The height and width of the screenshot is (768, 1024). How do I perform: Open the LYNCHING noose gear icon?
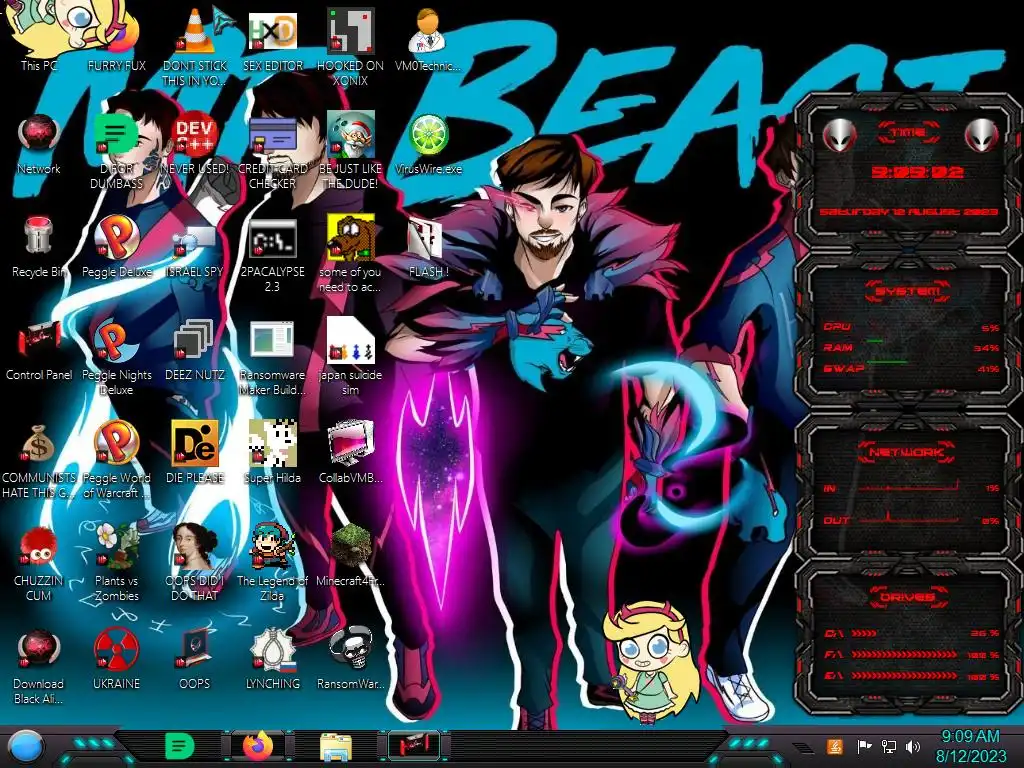(x=272, y=660)
